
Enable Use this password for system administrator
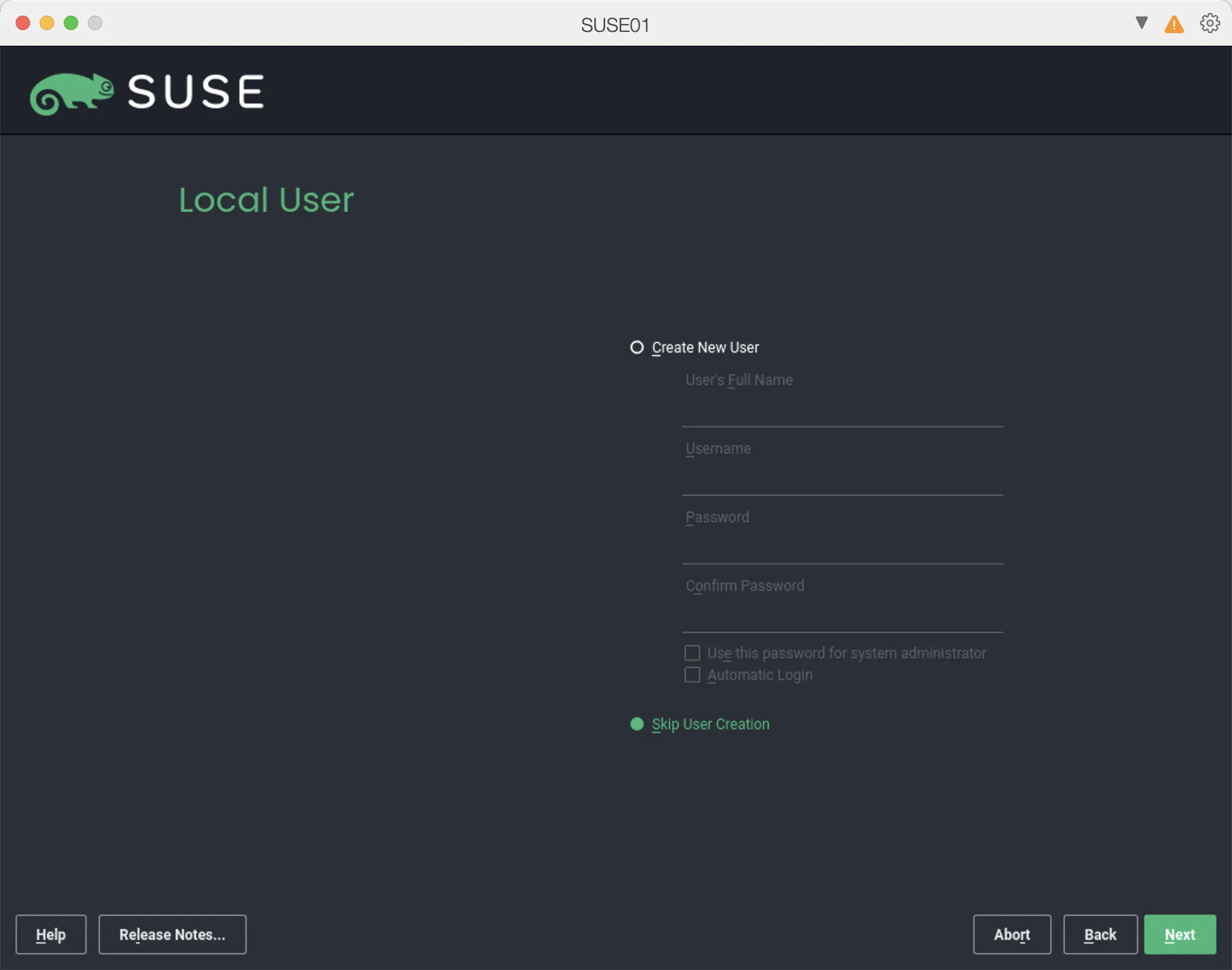pos(692,652)
